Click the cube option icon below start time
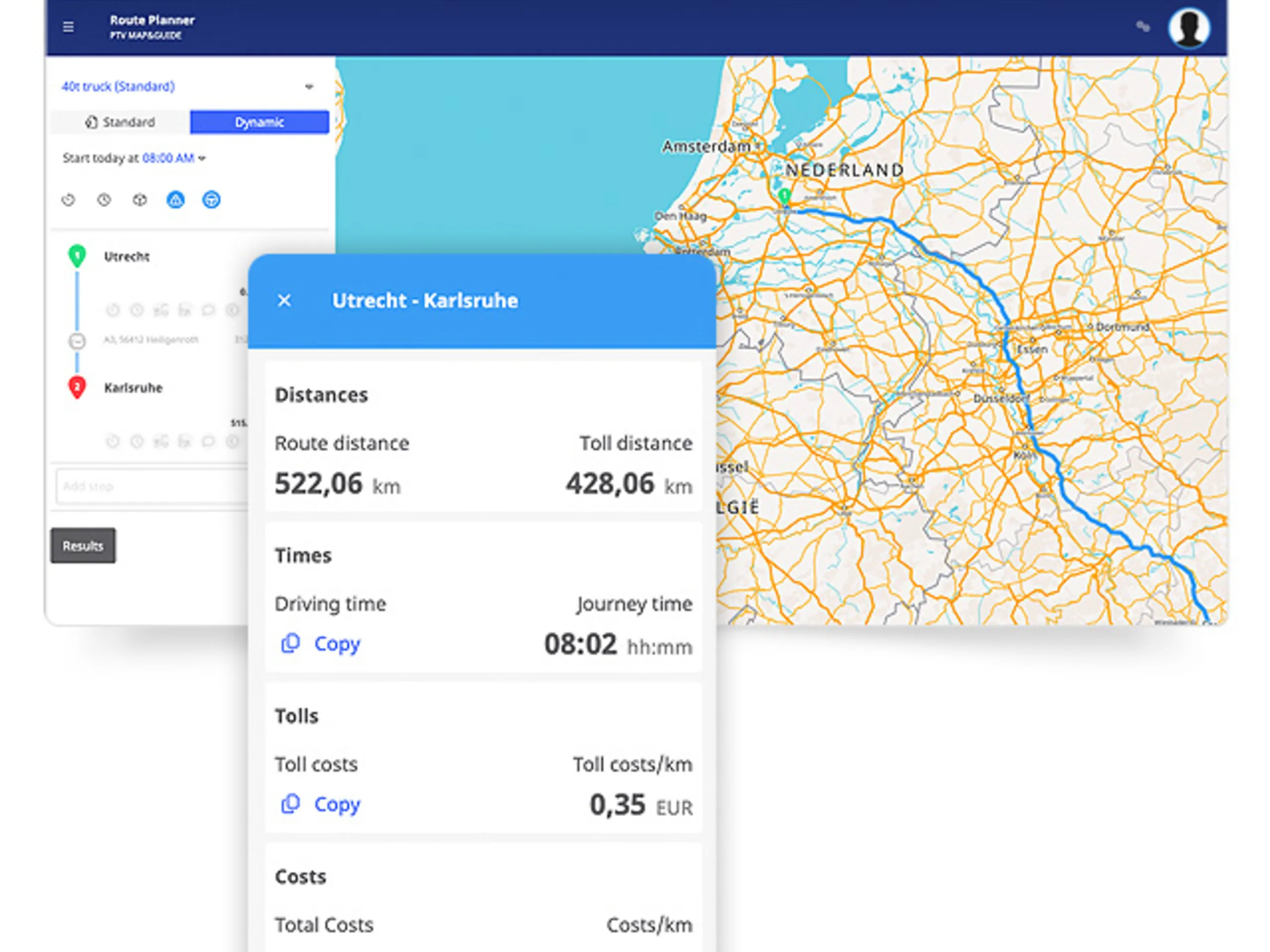 point(139,200)
